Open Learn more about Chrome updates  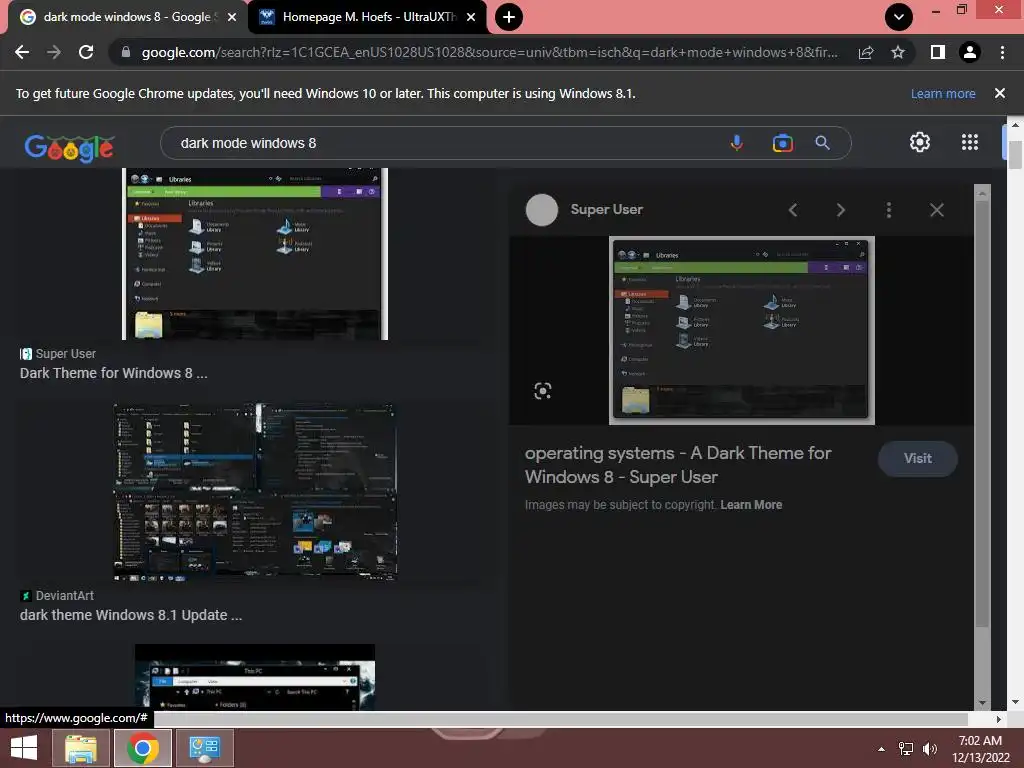click(x=943, y=93)
